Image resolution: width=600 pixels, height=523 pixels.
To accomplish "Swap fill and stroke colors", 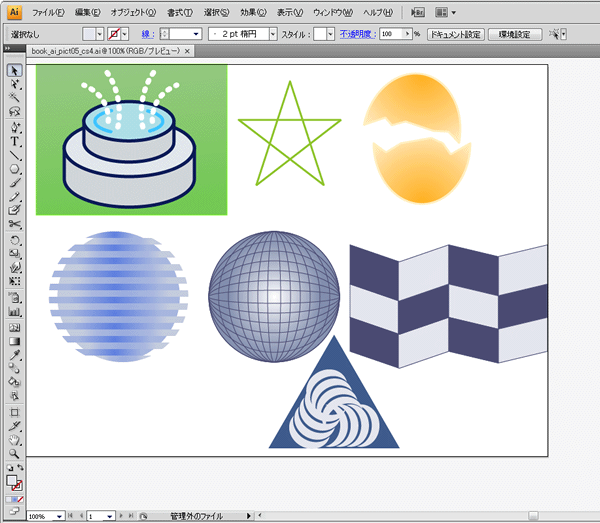I will pos(20,468).
